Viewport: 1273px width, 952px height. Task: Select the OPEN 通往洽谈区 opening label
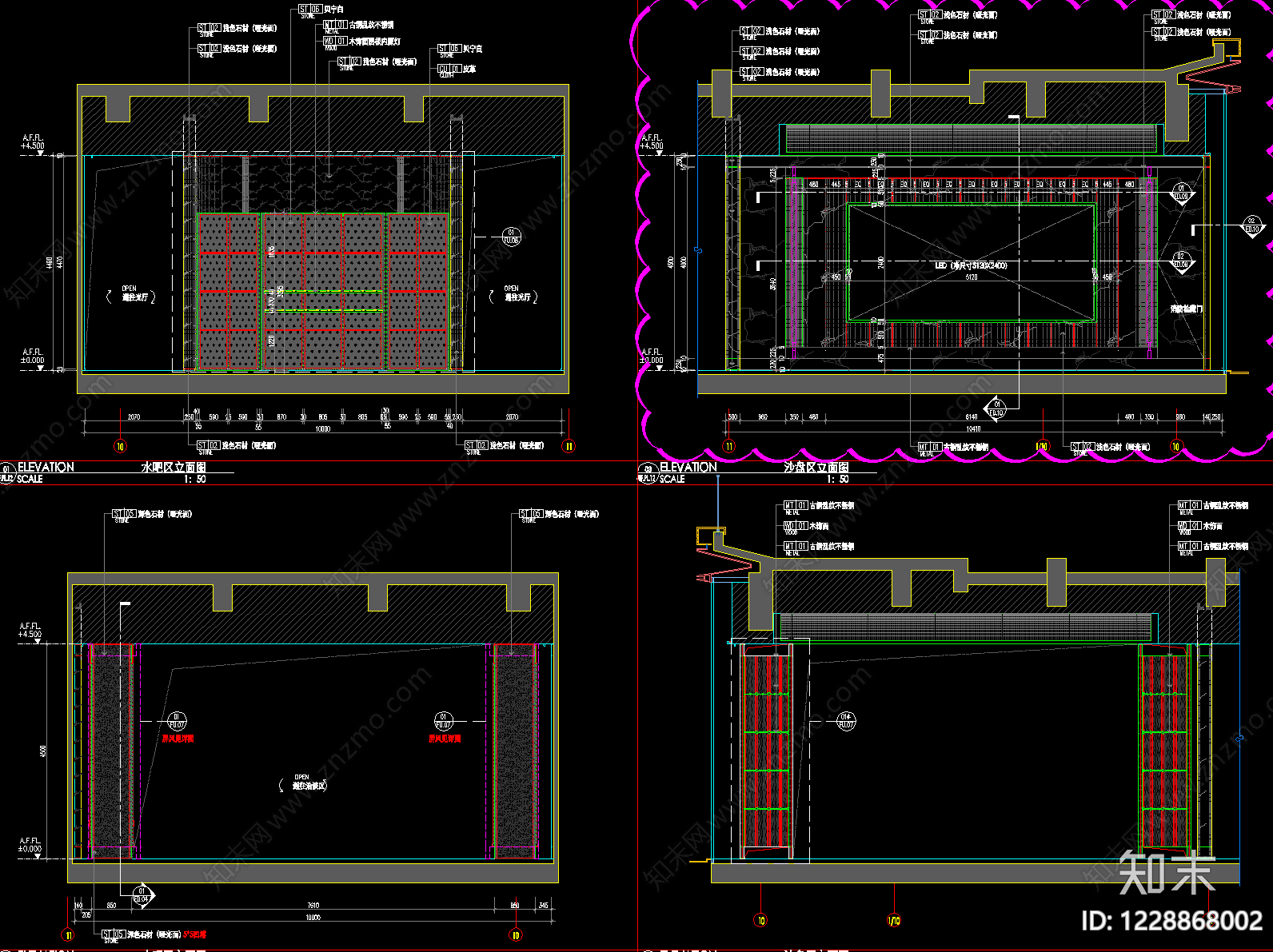(x=302, y=783)
